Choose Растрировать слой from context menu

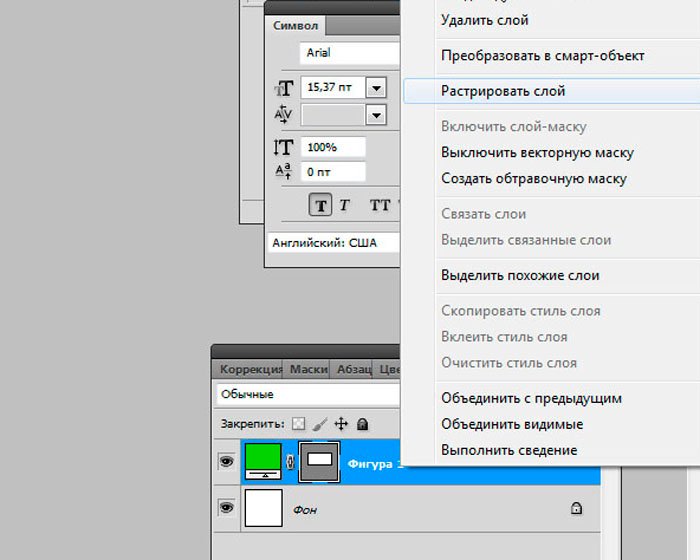503,91
